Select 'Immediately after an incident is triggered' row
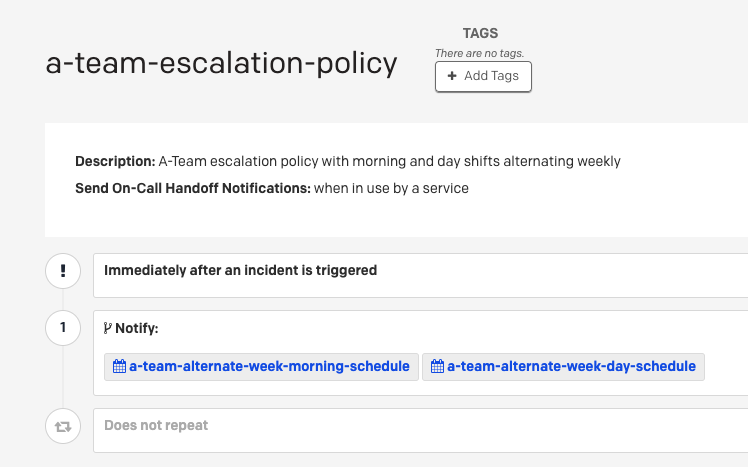Viewport: 748px width, 467px height. pyautogui.click(x=420, y=276)
